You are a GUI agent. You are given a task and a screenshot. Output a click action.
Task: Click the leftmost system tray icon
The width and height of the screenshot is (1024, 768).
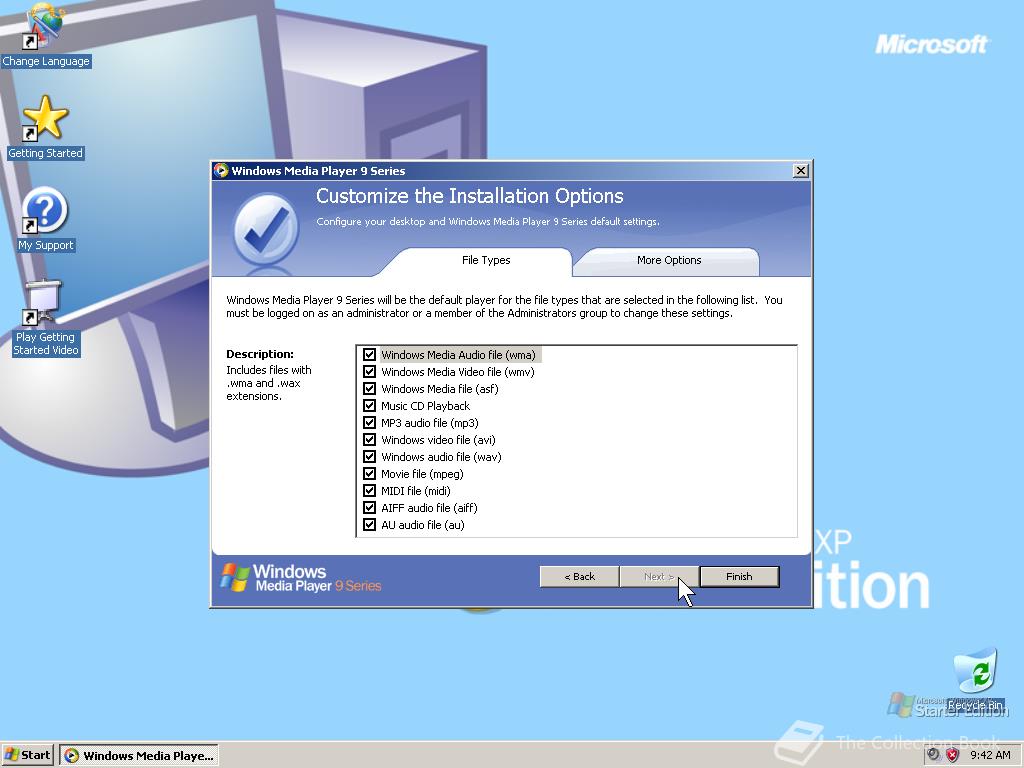click(934, 755)
